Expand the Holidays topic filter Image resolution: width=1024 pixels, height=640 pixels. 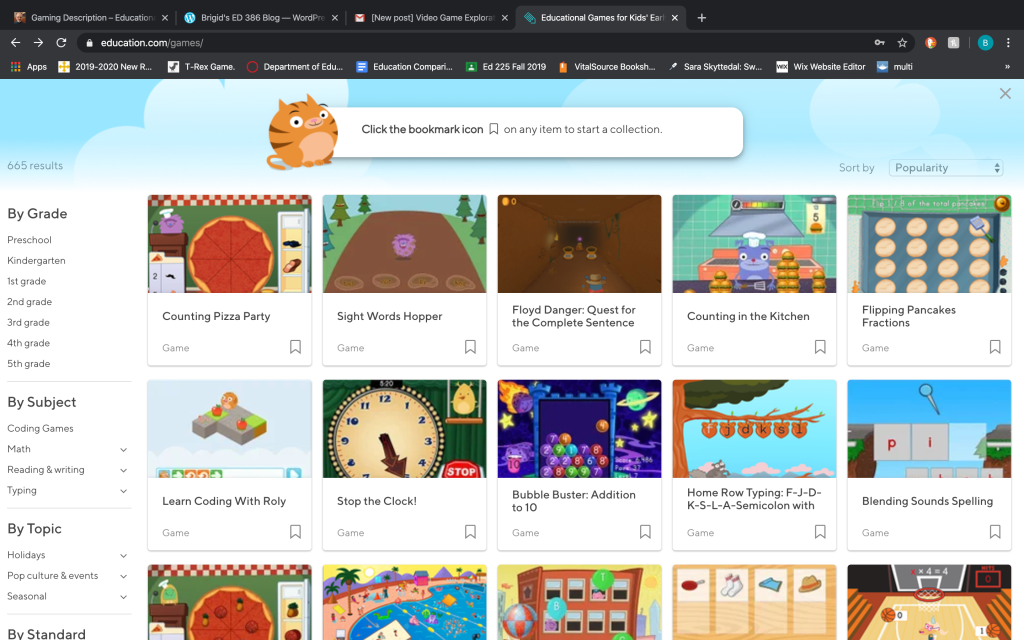coord(123,556)
